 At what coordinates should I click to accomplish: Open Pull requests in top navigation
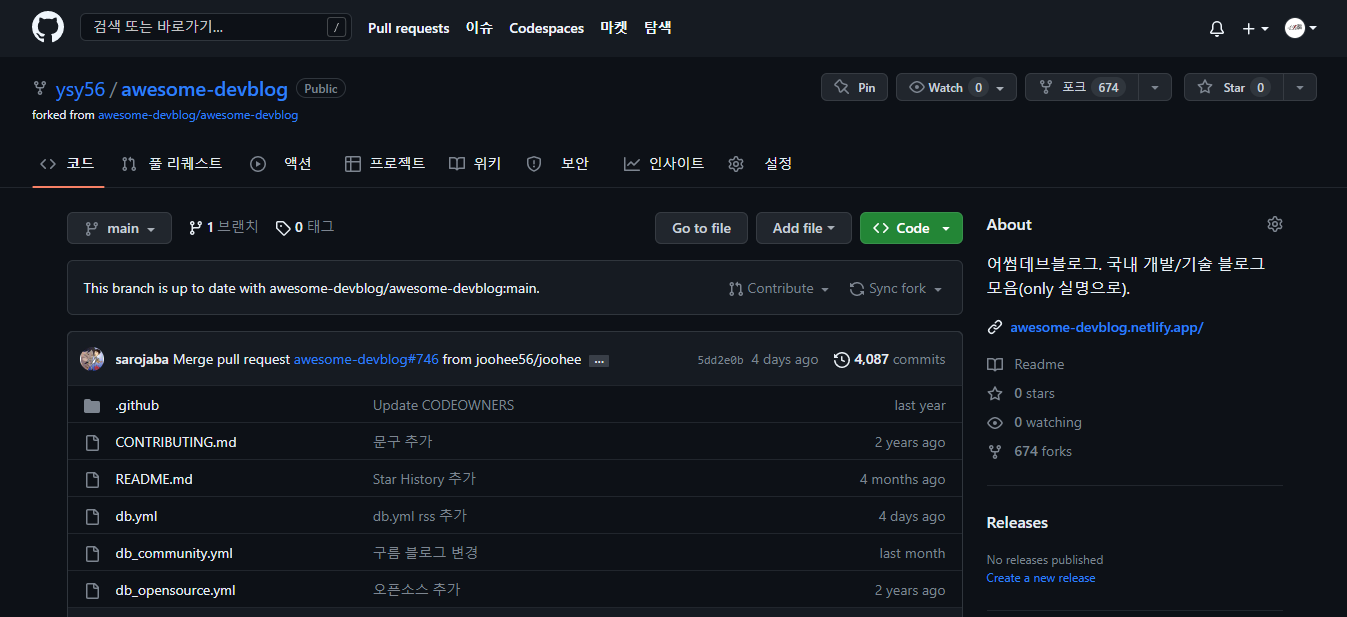click(409, 28)
